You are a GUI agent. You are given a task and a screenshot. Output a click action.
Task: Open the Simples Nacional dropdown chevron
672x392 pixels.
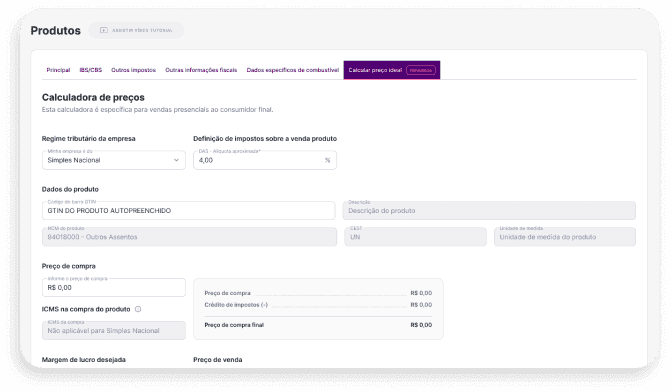(x=176, y=160)
